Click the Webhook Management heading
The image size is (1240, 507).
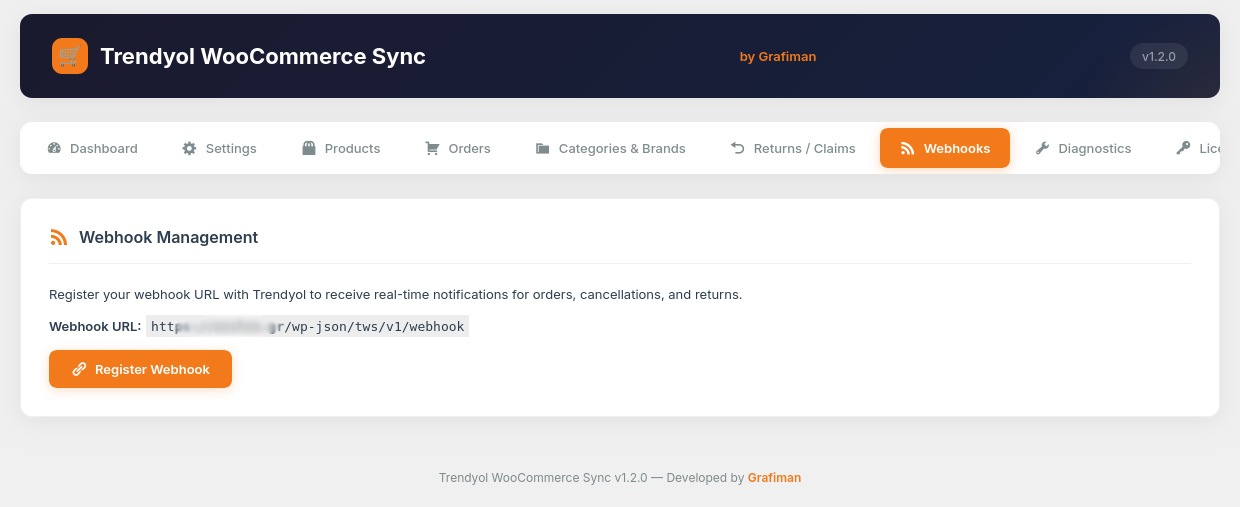point(168,237)
